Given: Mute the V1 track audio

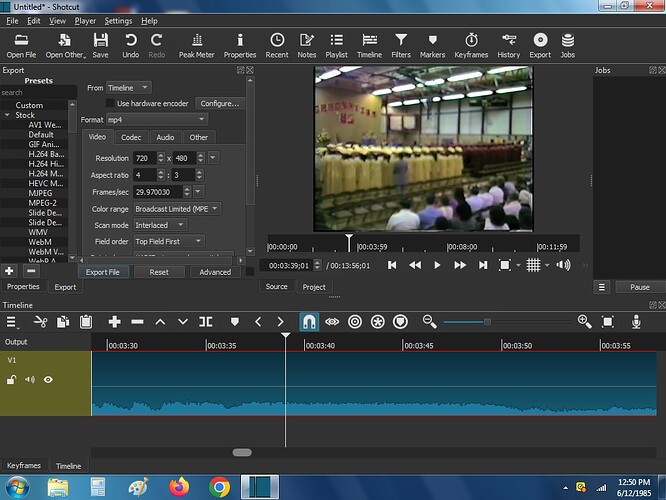Looking at the screenshot, I should (x=30, y=379).
